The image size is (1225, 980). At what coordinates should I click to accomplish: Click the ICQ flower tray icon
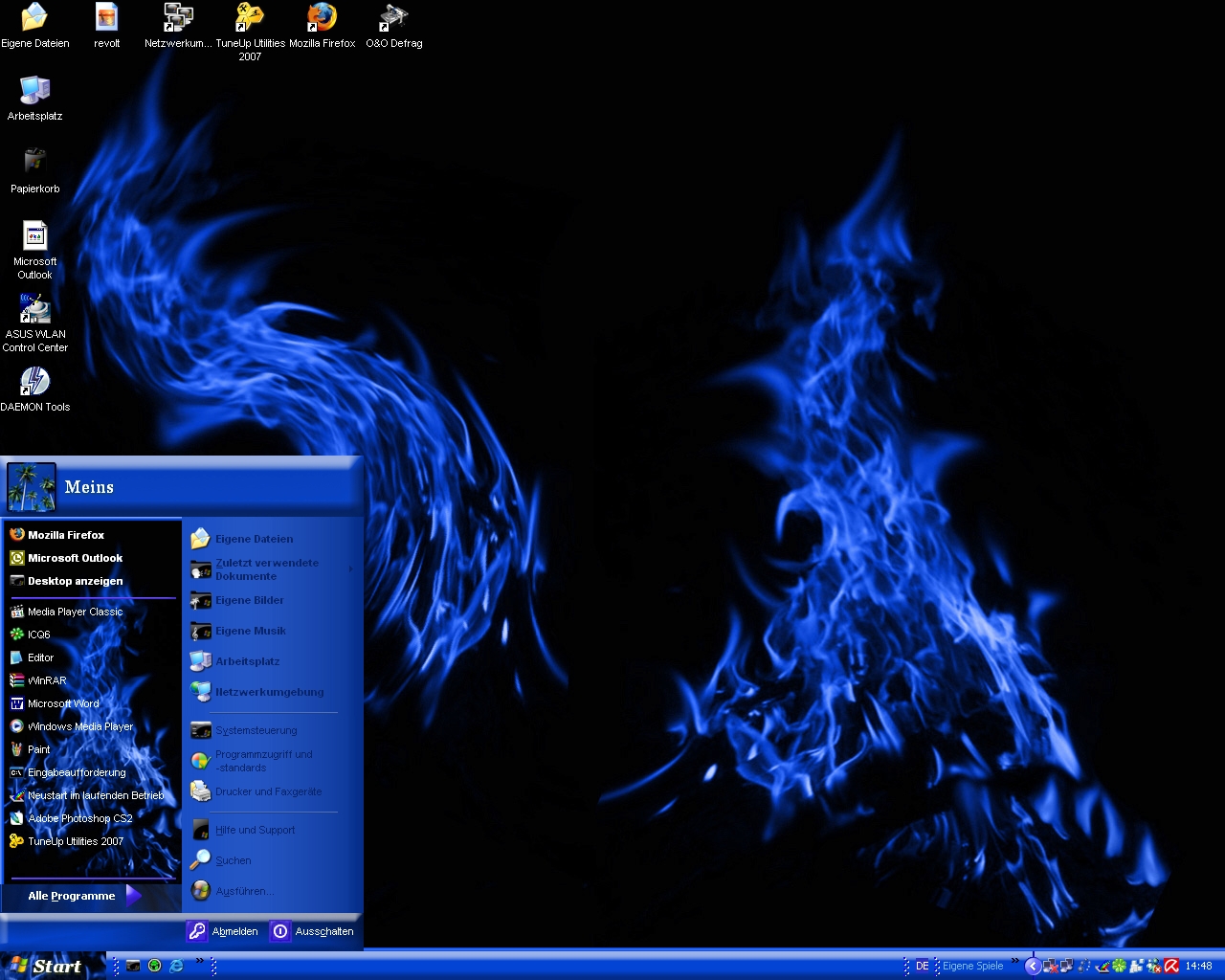click(x=1119, y=966)
